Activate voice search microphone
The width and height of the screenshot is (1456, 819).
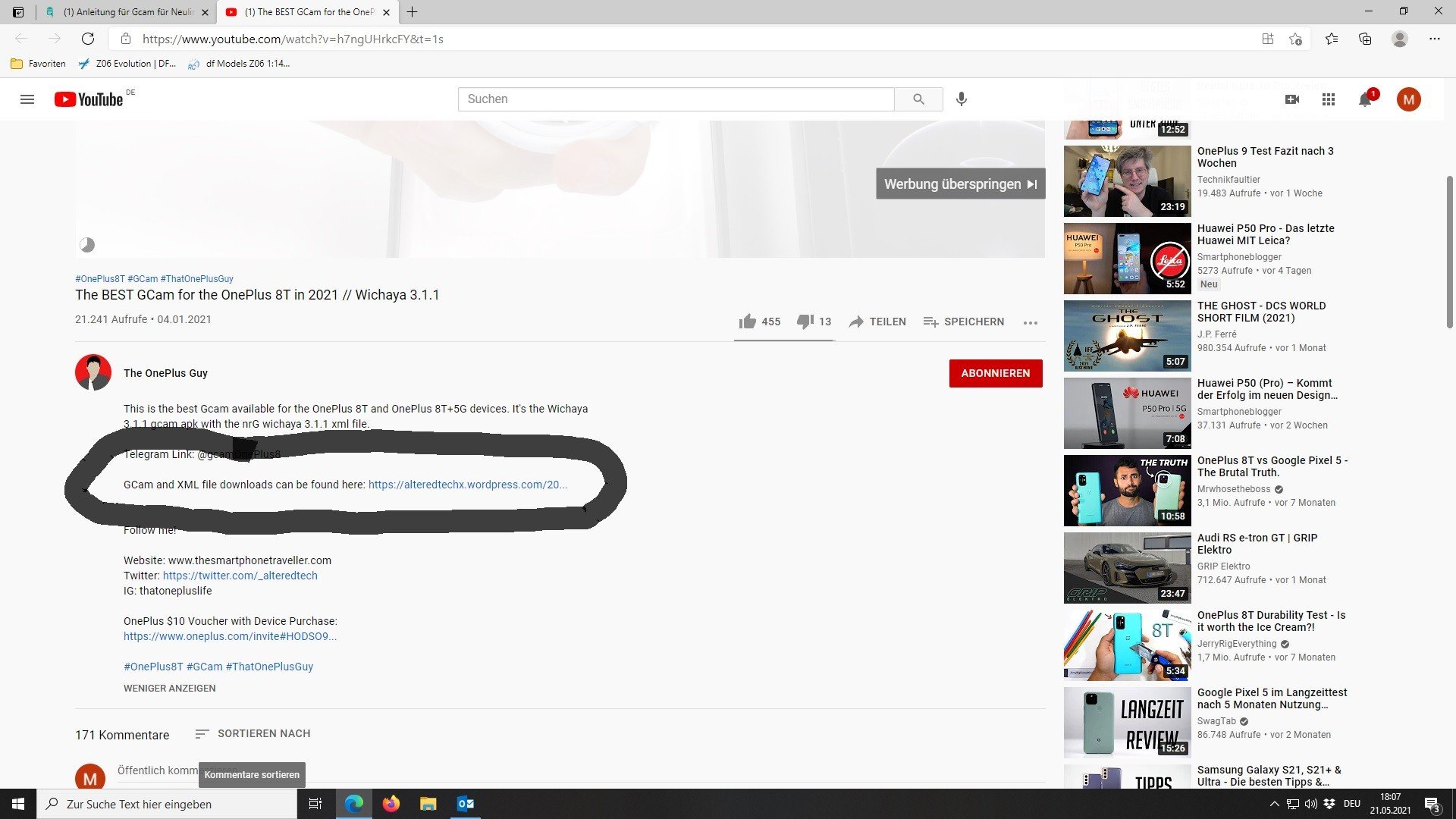pyautogui.click(x=961, y=99)
